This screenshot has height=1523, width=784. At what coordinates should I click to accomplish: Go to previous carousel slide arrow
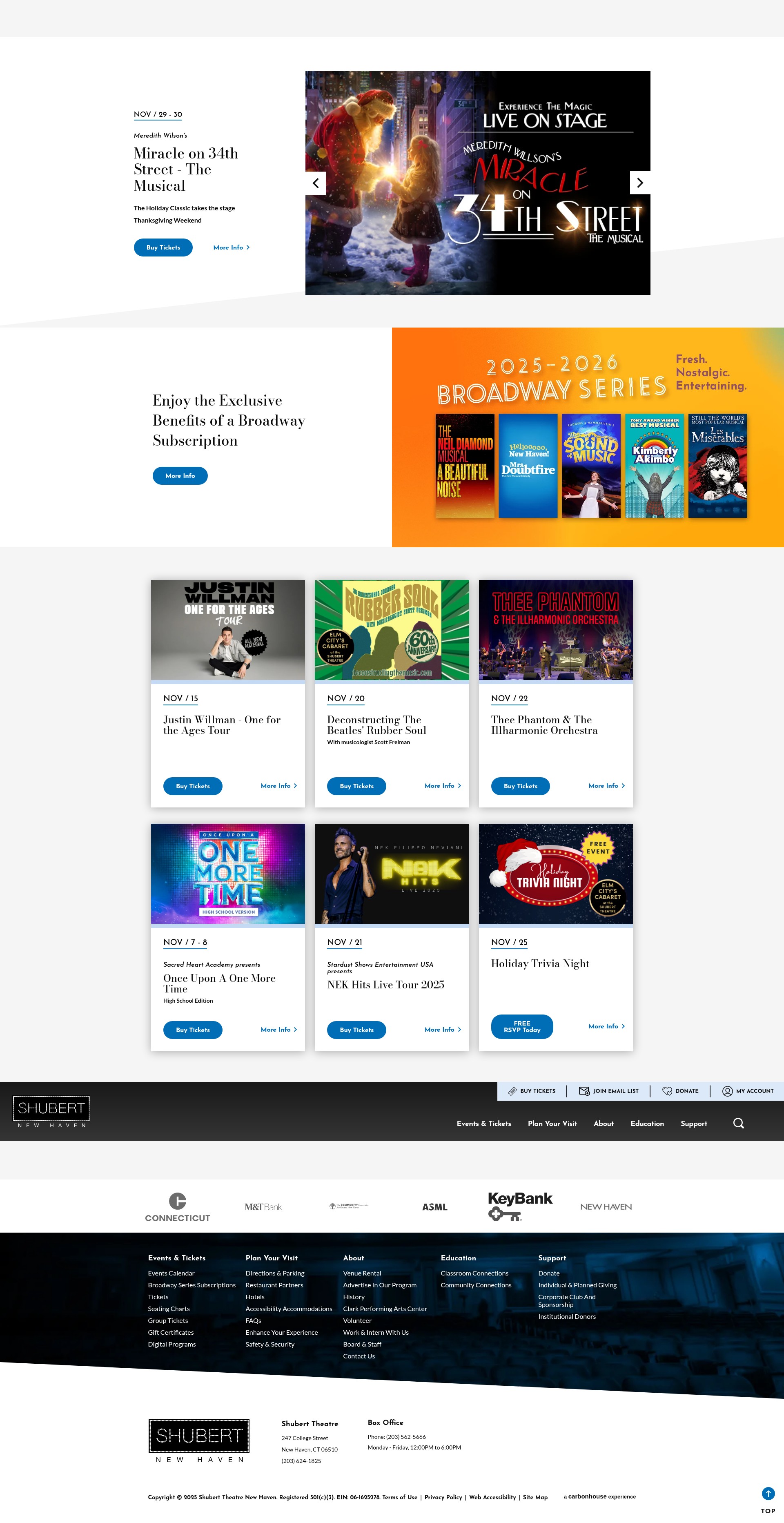[316, 183]
